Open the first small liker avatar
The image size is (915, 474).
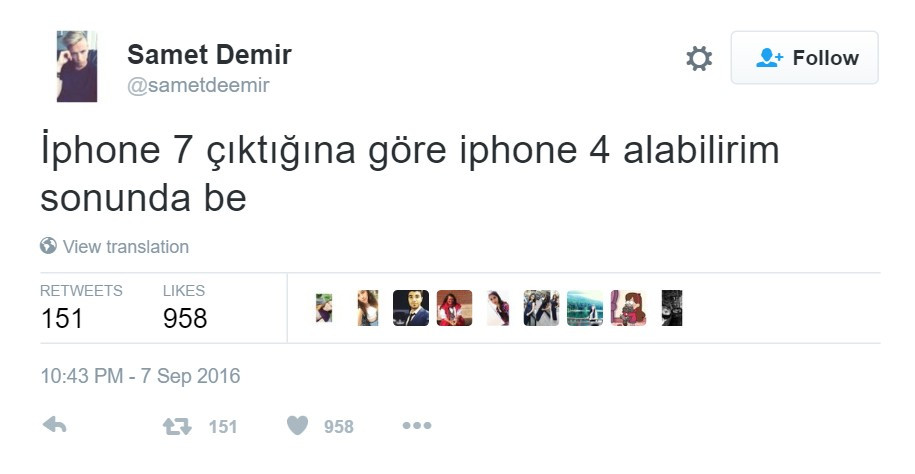tap(324, 308)
